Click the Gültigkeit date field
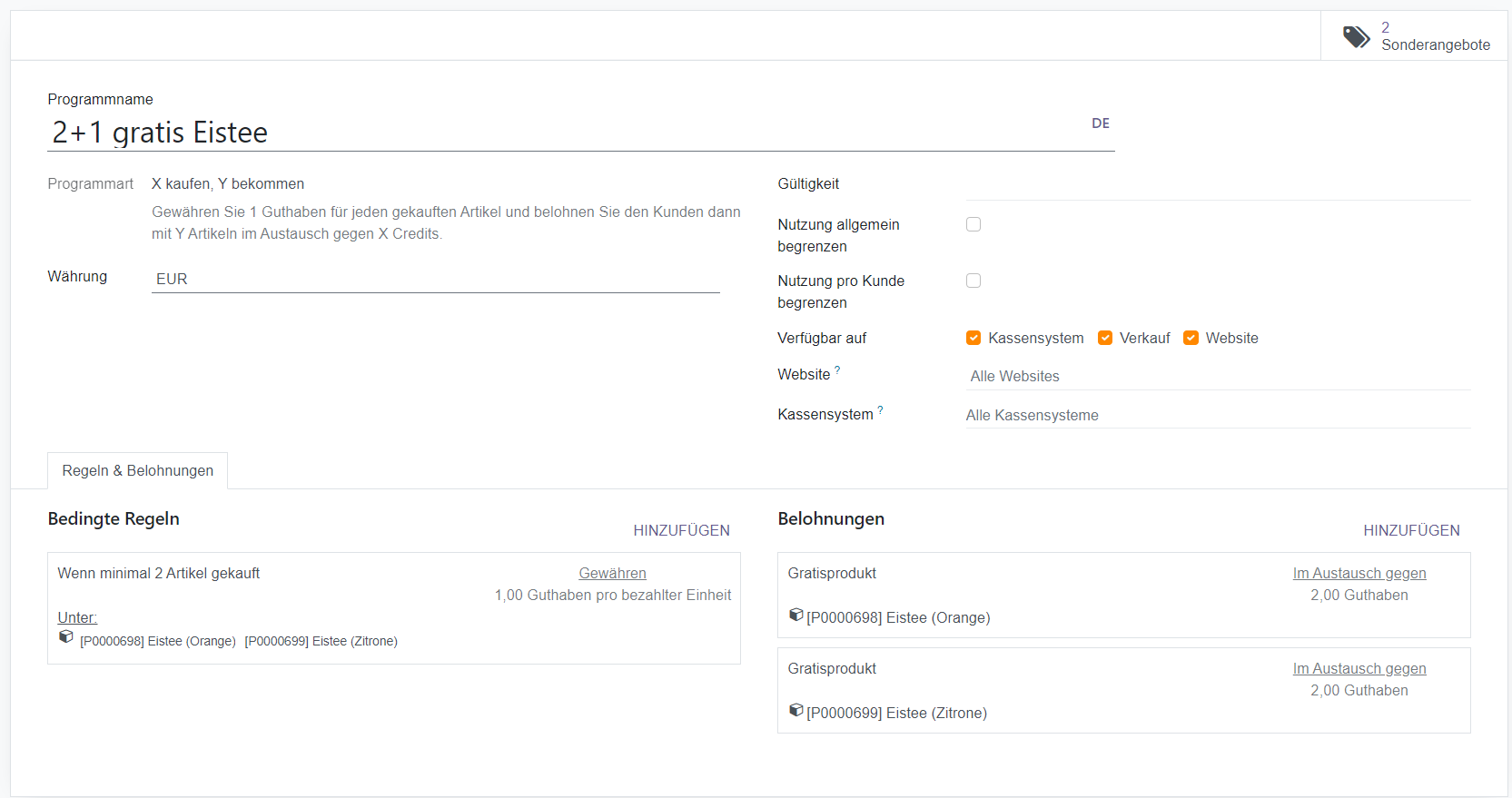 click(1217, 185)
